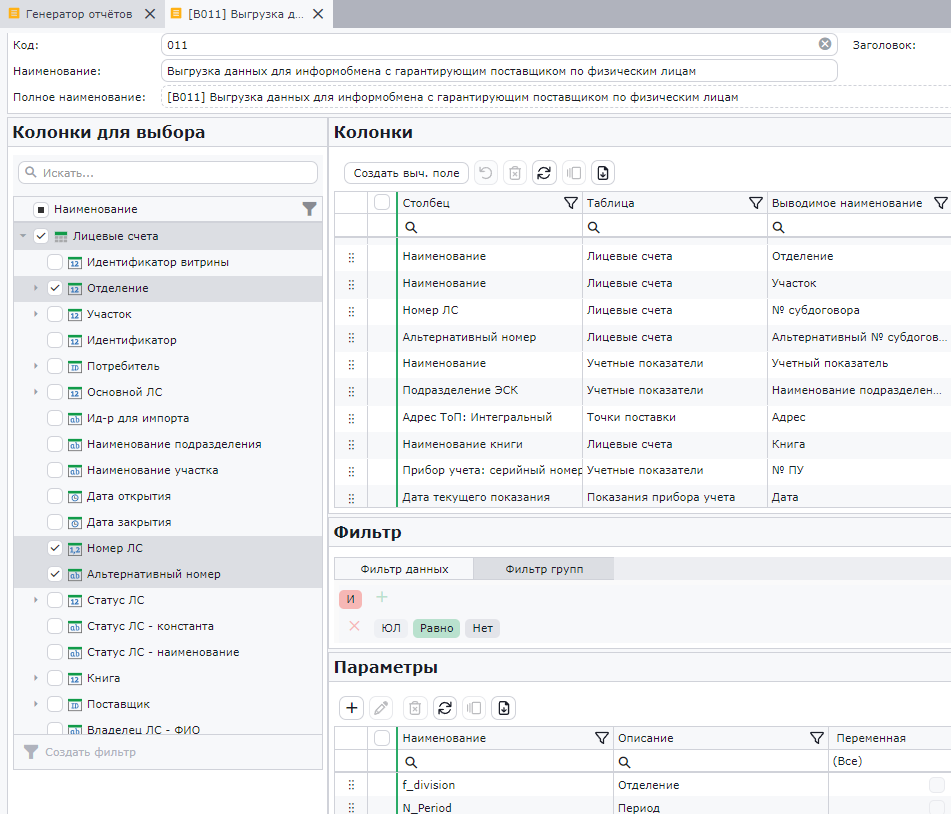Expand the Отделение tree node
The image size is (951, 814).
36,288
